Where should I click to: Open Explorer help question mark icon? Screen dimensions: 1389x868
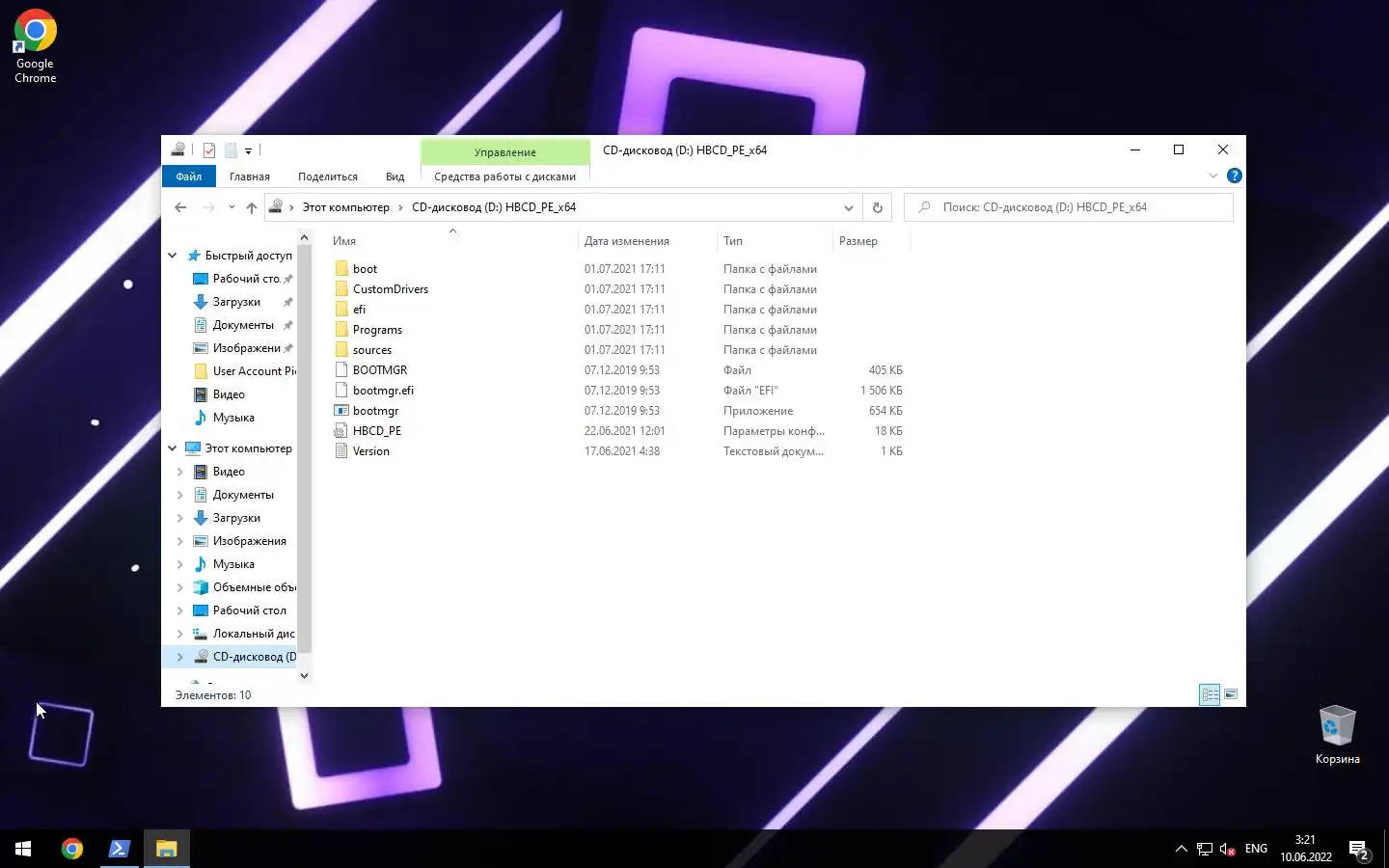click(x=1234, y=176)
